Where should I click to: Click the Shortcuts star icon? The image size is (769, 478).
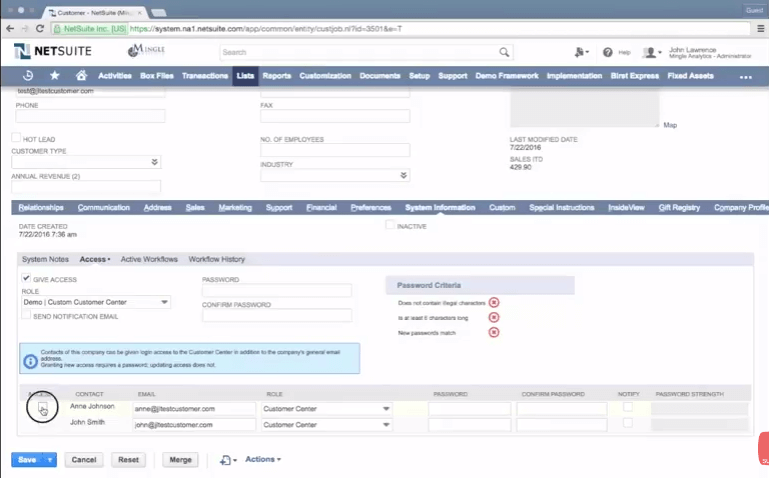click(54, 76)
